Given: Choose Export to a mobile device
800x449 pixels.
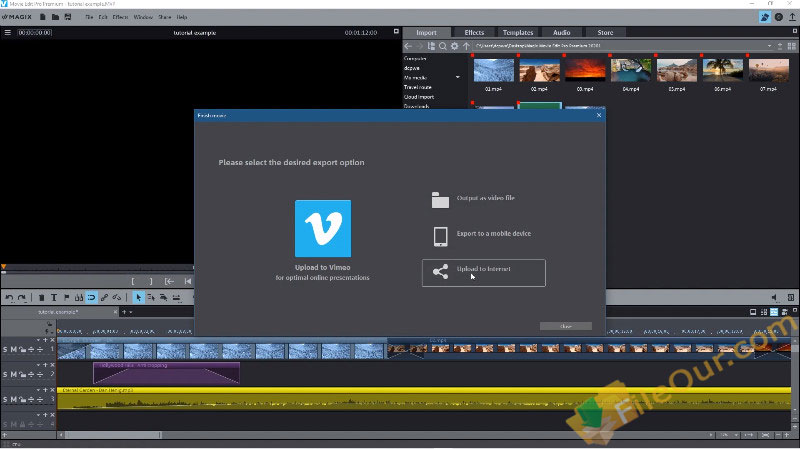Looking at the screenshot, I should click(483, 236).
